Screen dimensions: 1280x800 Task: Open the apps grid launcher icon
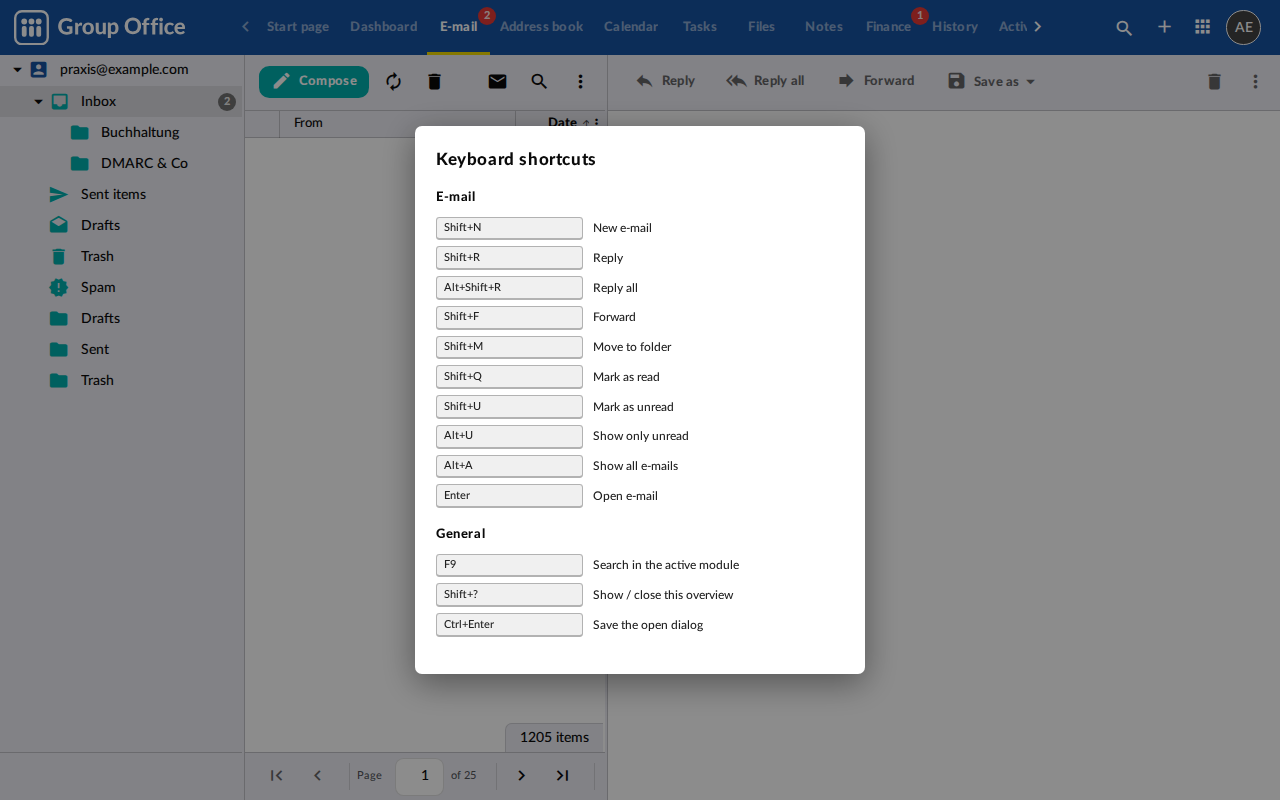point(1203,27)
